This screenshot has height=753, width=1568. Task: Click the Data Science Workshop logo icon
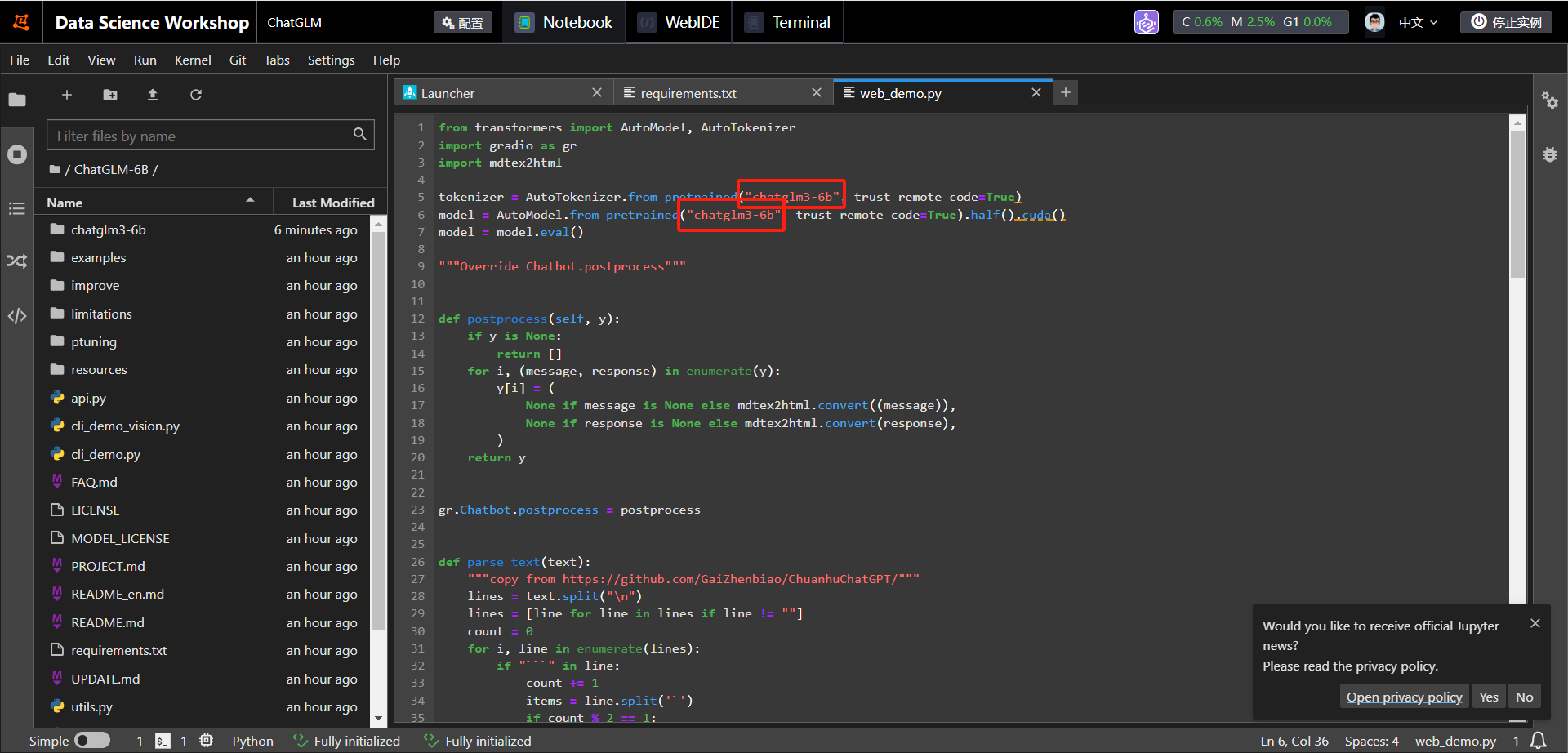22,22
